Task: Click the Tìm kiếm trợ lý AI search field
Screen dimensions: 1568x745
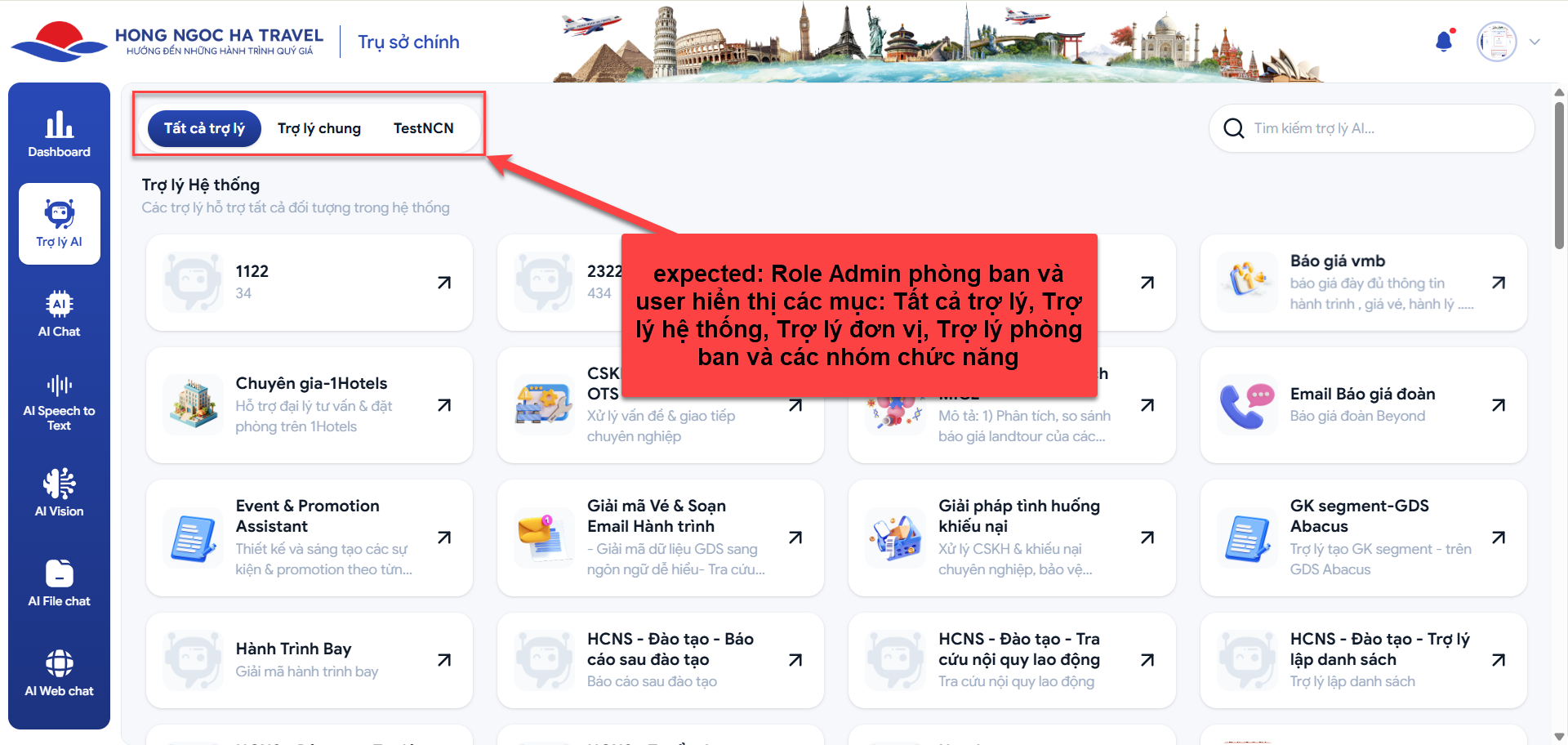Action: tap(1380, 128)
